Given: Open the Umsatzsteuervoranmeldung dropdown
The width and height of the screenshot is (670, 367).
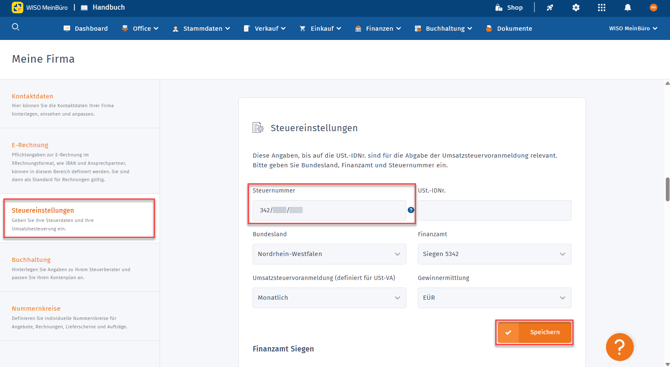Looking at the screenshot, I should pos(329,297).
